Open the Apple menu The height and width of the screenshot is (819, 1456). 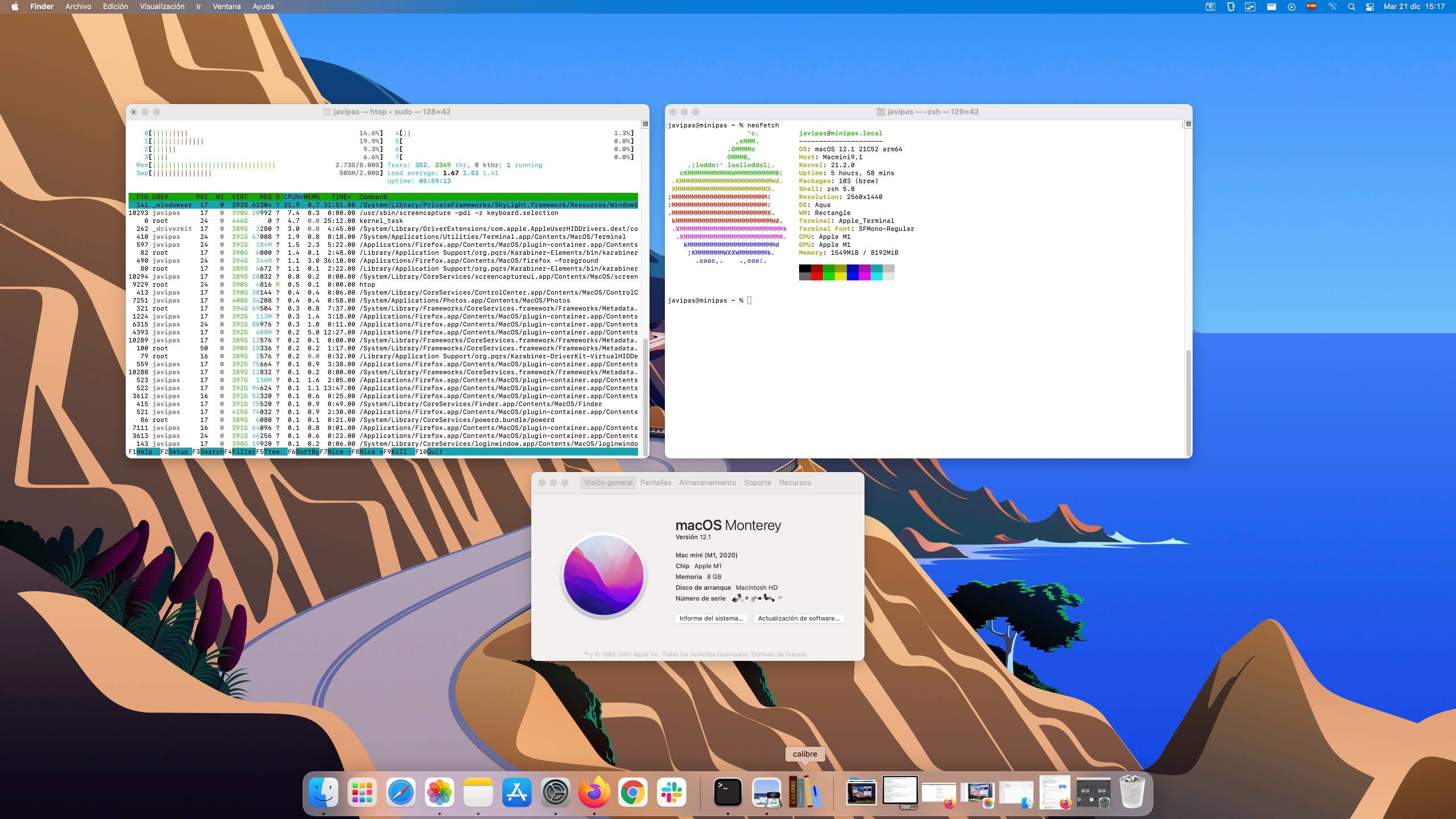(15, 7)
